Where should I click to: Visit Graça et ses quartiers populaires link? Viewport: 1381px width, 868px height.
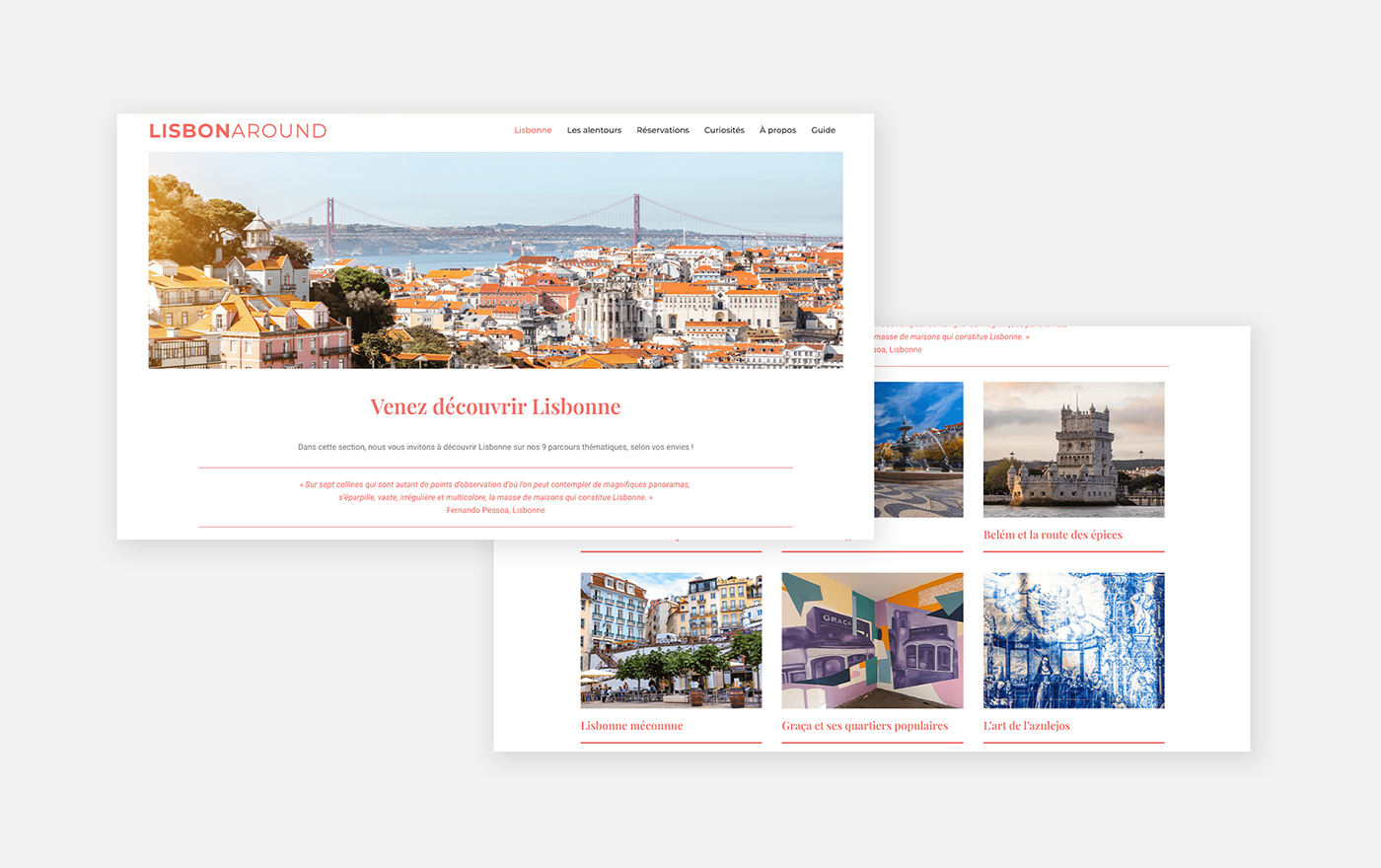[864, 726]
